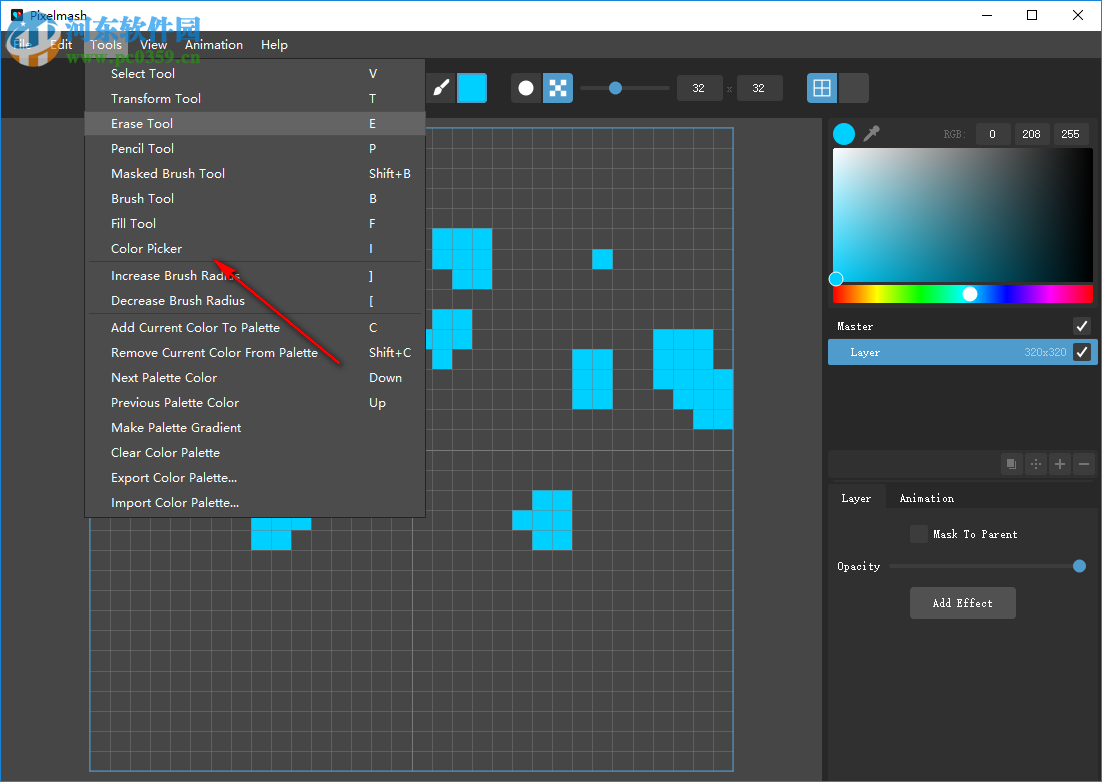Toggle the Master layer visibility checkbox
This screenshot has height=782, width=1102.
[x=1081, y=325]
